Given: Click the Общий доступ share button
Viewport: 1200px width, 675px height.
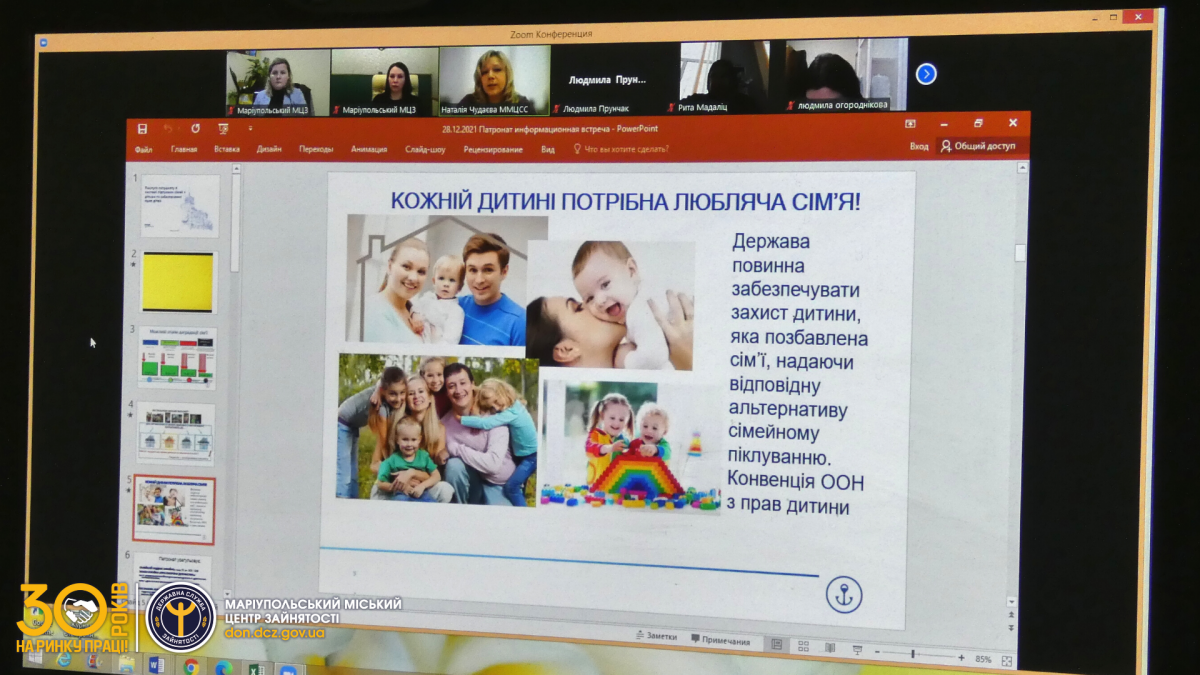Looking at the screenshot, I should tap(977, 146).
